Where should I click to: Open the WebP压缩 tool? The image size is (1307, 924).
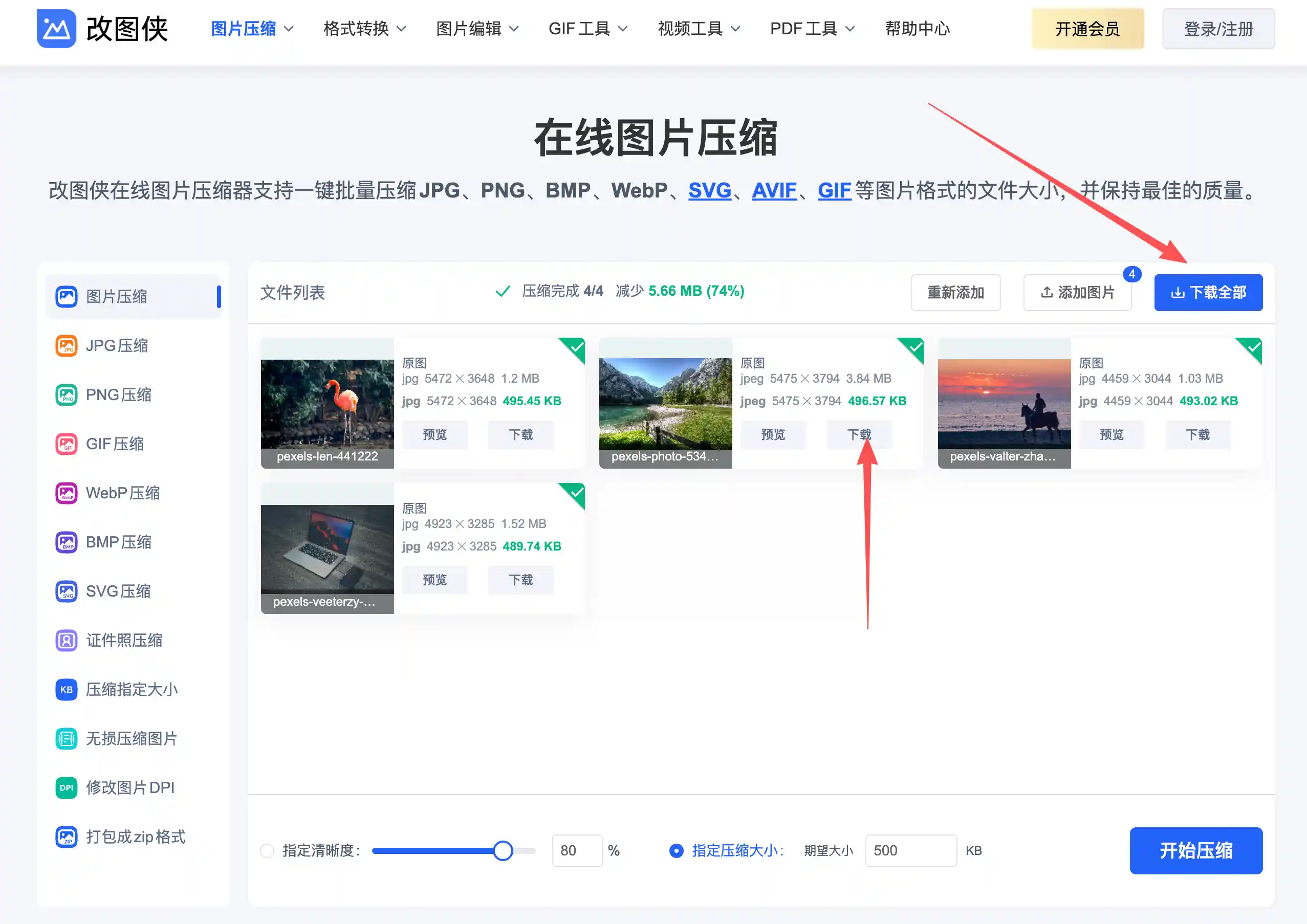[122, 493]
